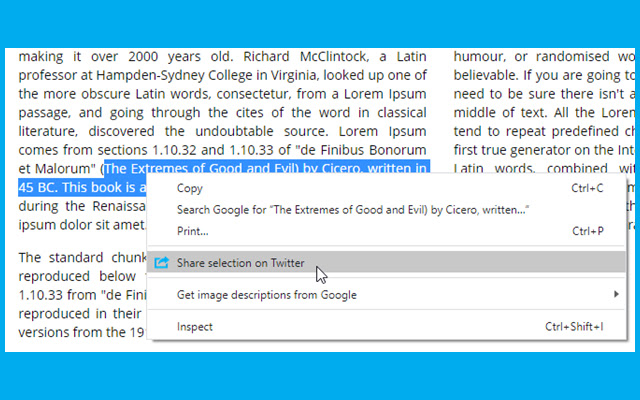Click the highlighted text 'The Extremes of Good and Evil'
640x400 pixels.
pyautogui.click(x=201, y=169)
